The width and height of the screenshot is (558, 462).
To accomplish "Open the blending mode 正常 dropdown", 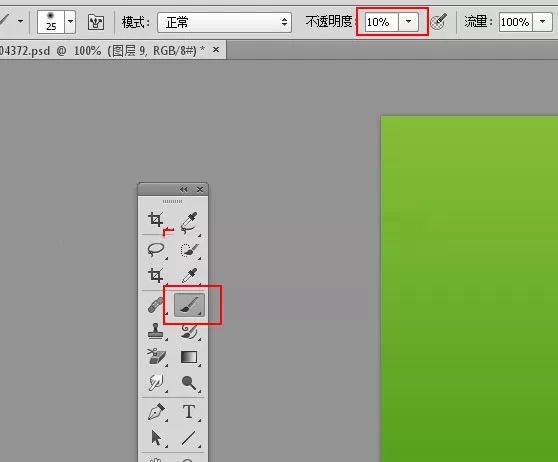I will [225, 22].
